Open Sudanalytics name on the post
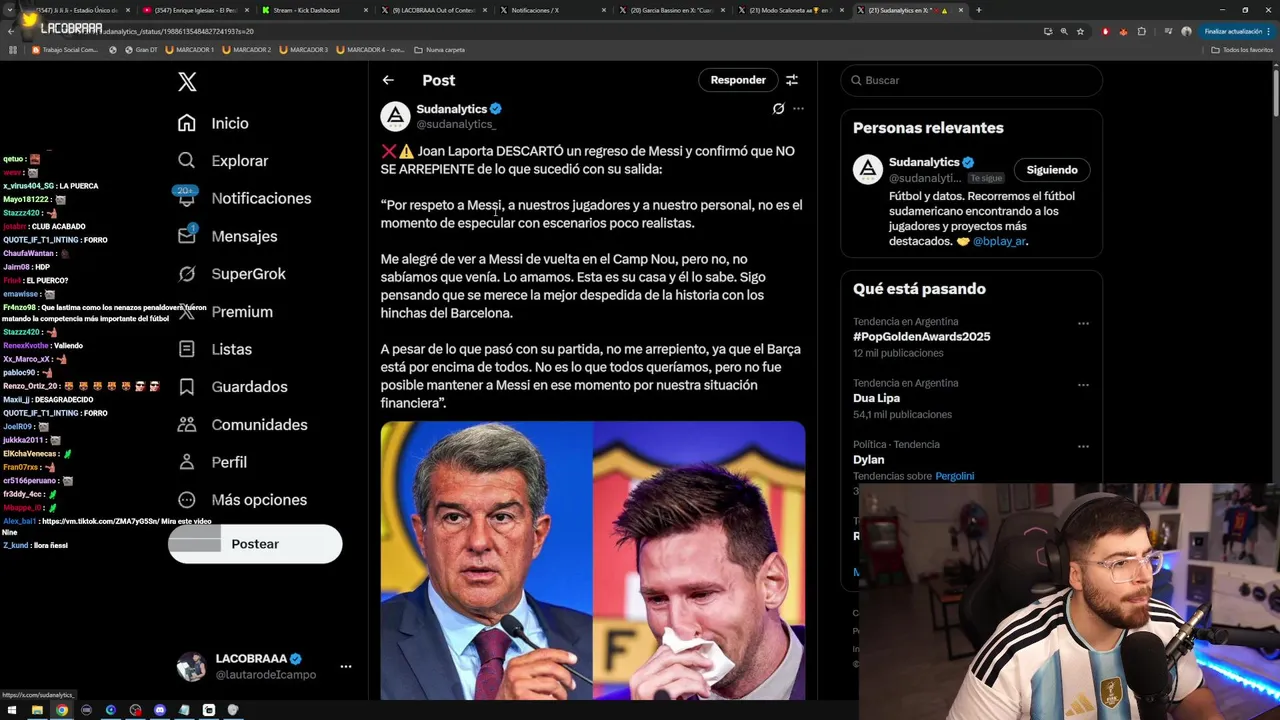This screenshot has width=1280, height=720. [452, 109]
